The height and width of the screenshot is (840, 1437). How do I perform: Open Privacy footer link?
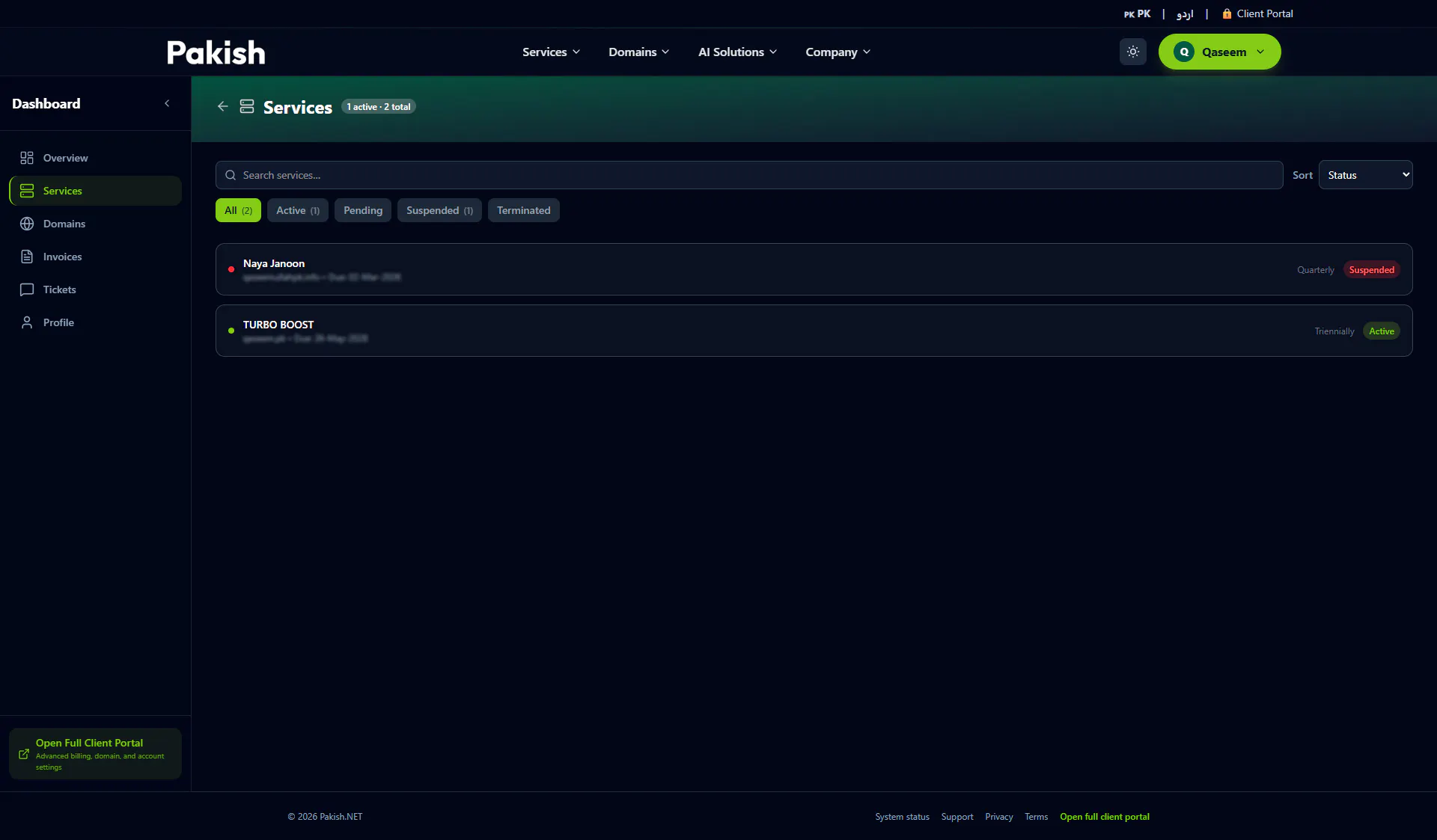point(998,817)
